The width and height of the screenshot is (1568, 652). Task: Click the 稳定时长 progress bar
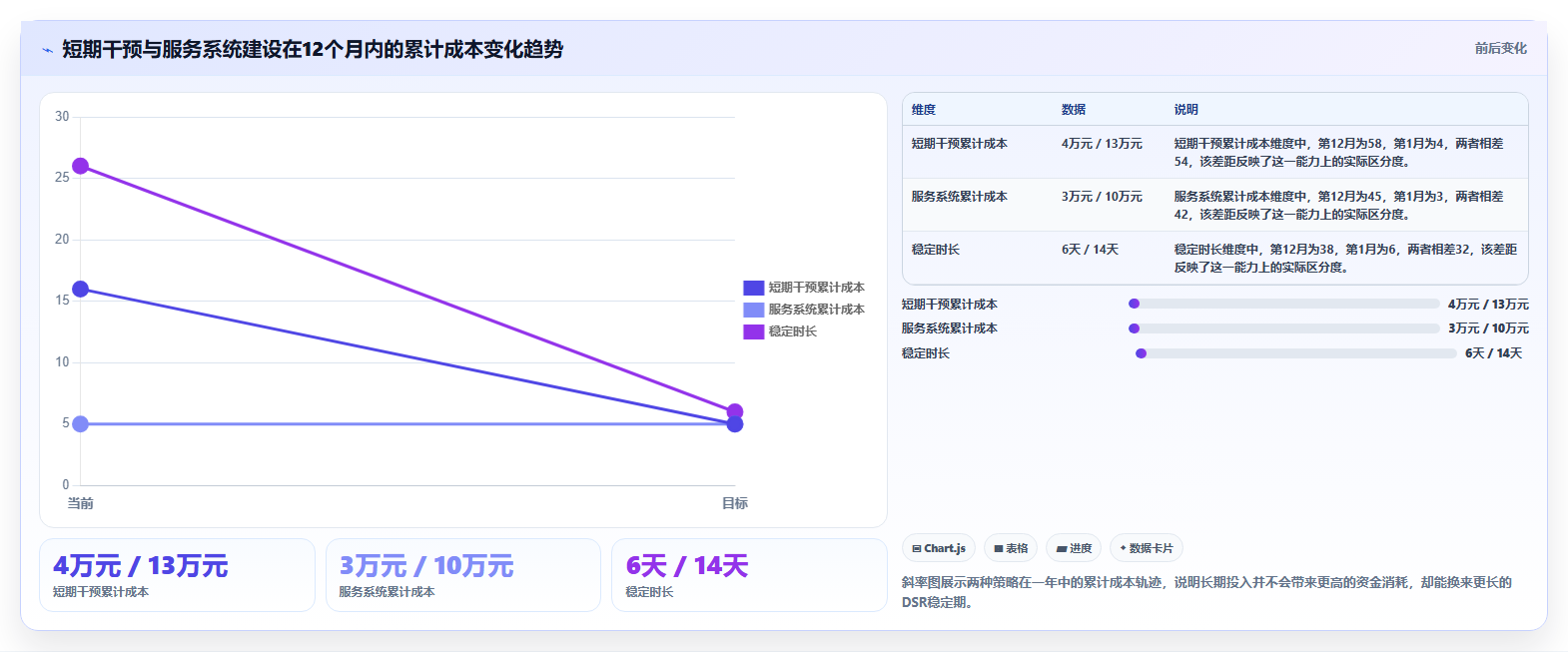click(x=1295, y=353)
